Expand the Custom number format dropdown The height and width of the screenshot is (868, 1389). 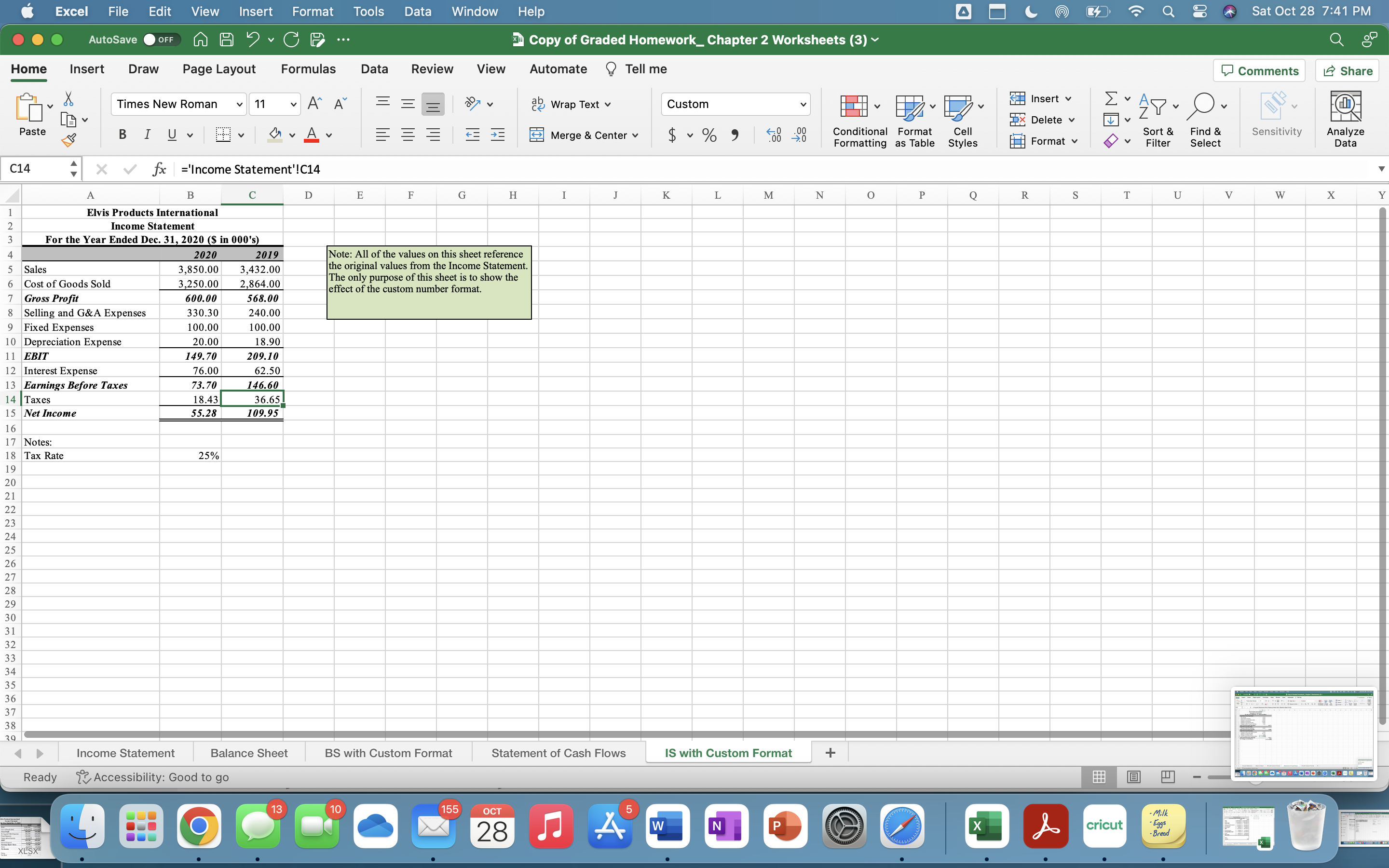[803, 105]
